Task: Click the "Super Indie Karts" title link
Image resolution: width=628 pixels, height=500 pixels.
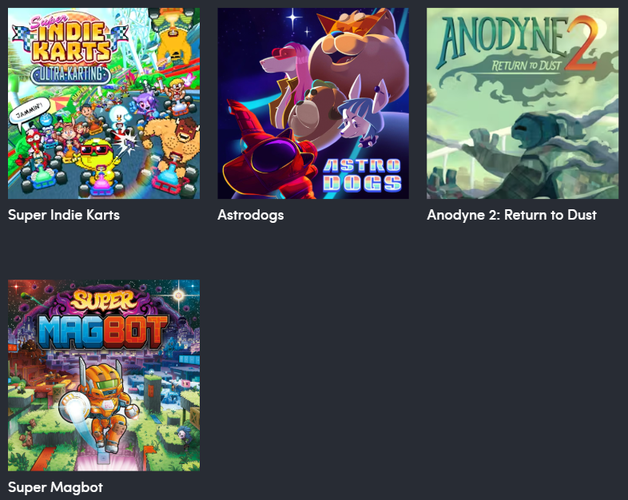Action: pos(64,215)
